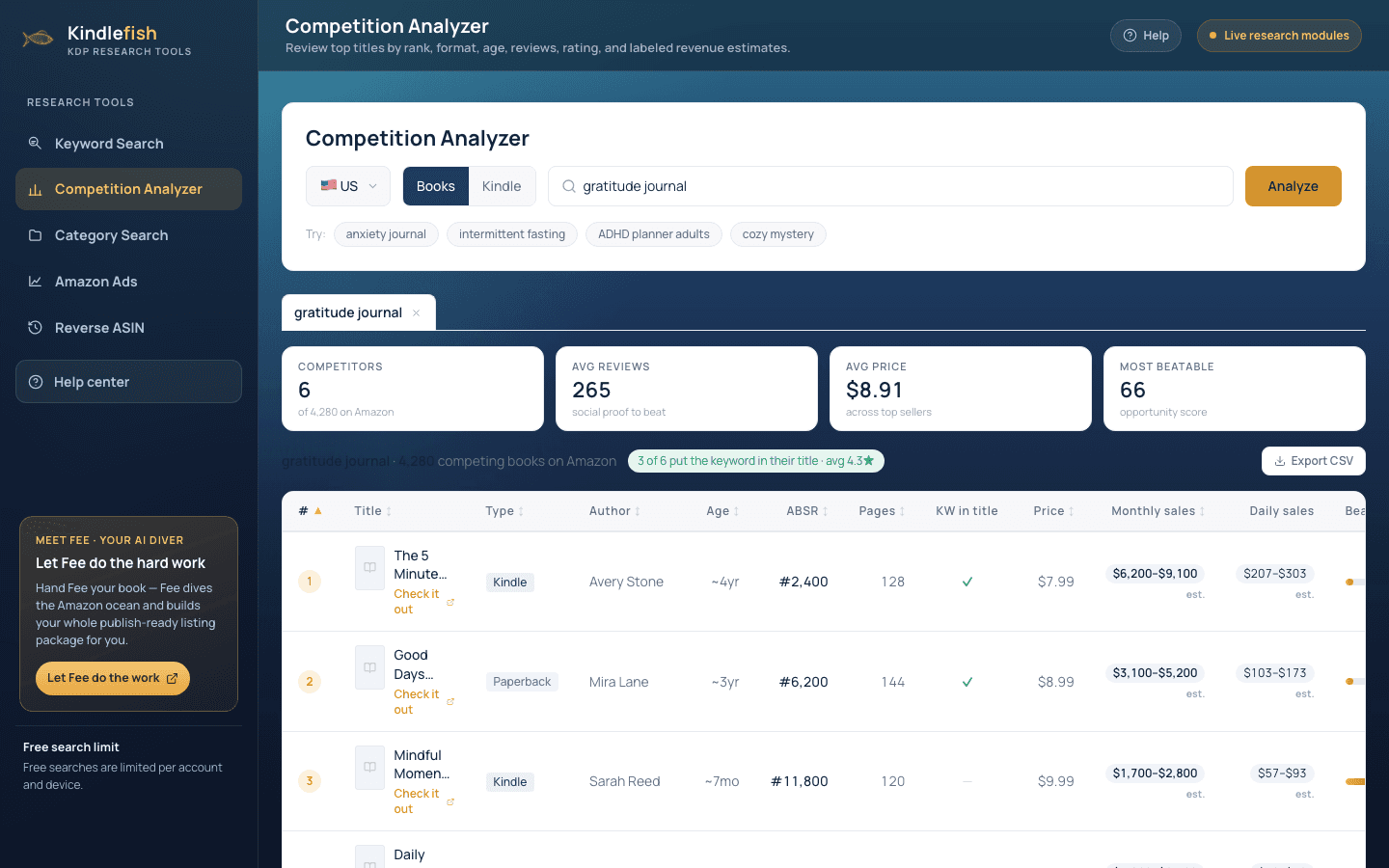The image size is (1389, 868).
Task: Click price $8.99 in Mira Lane row
Action: pyautogui.click(x=1056, y=682)
